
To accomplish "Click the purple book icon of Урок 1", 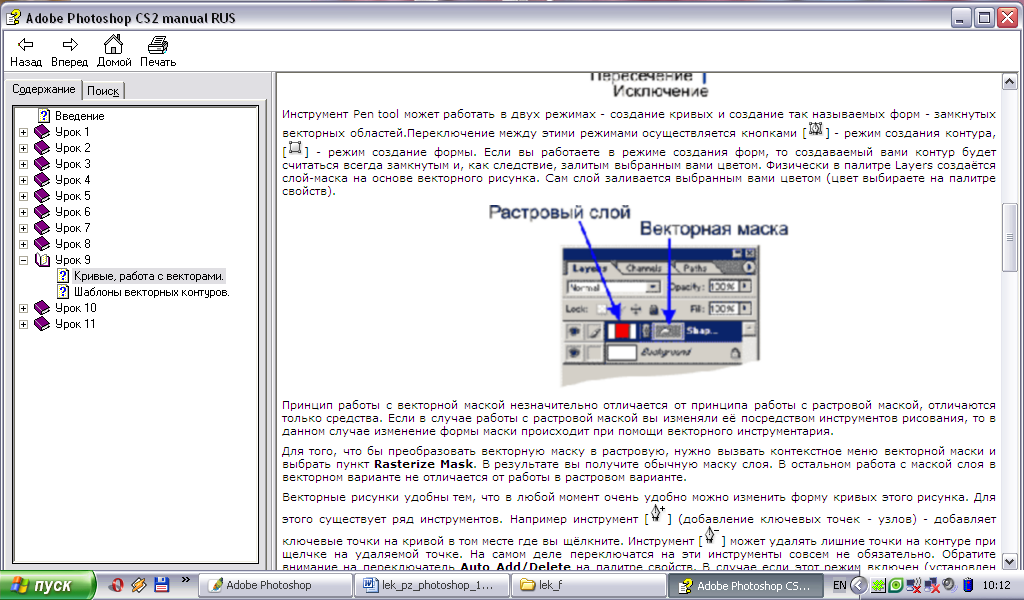I will click(x=42, y=131).
